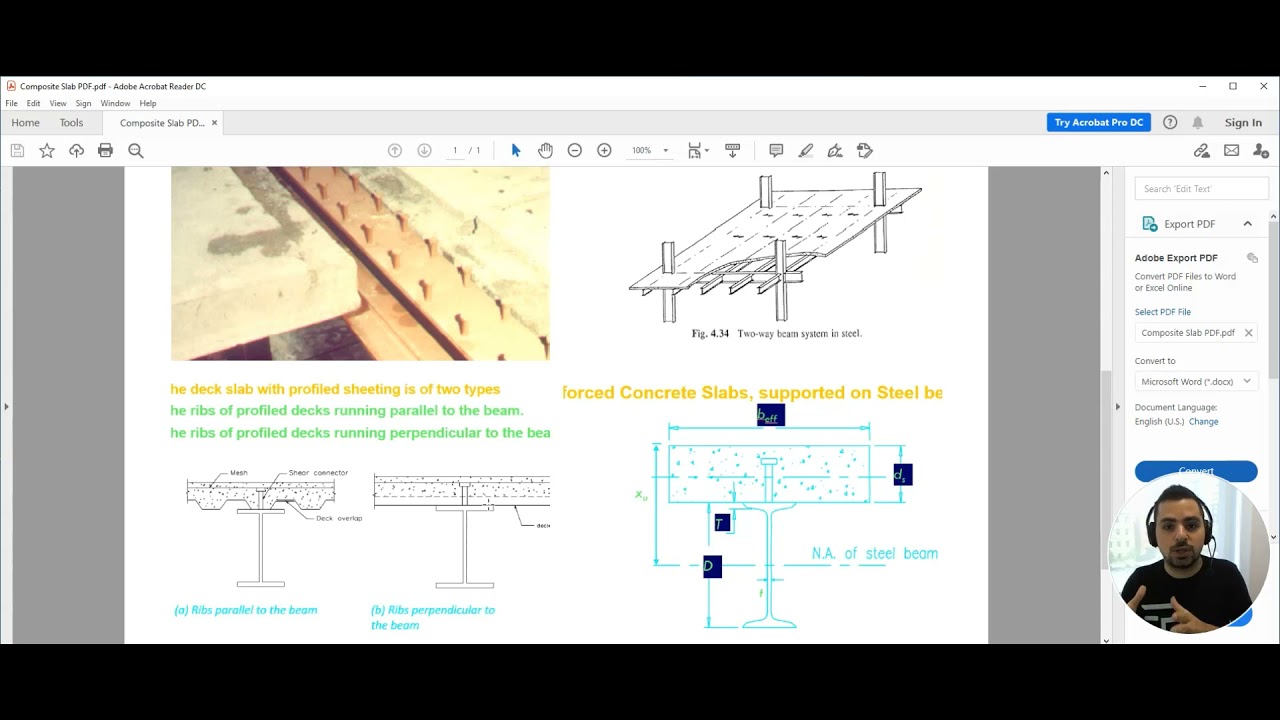This screenshot has height=720, width=1280.
Task: Click 'Fig. 4.34 Two-way beam system' caption
Action: tap(776, 333)
